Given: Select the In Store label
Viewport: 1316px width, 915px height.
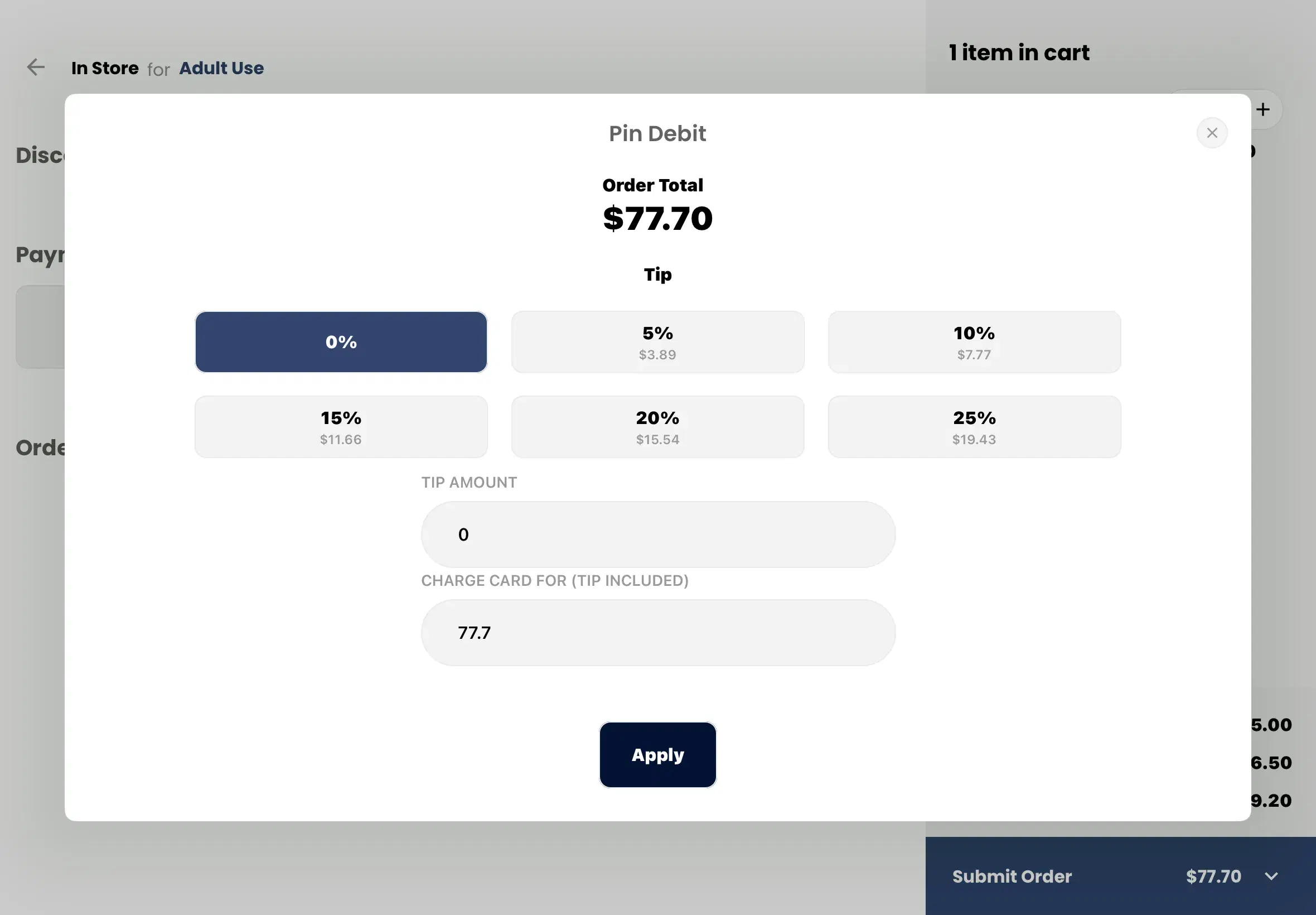Looking at the screenshot, I should point(104,67).
